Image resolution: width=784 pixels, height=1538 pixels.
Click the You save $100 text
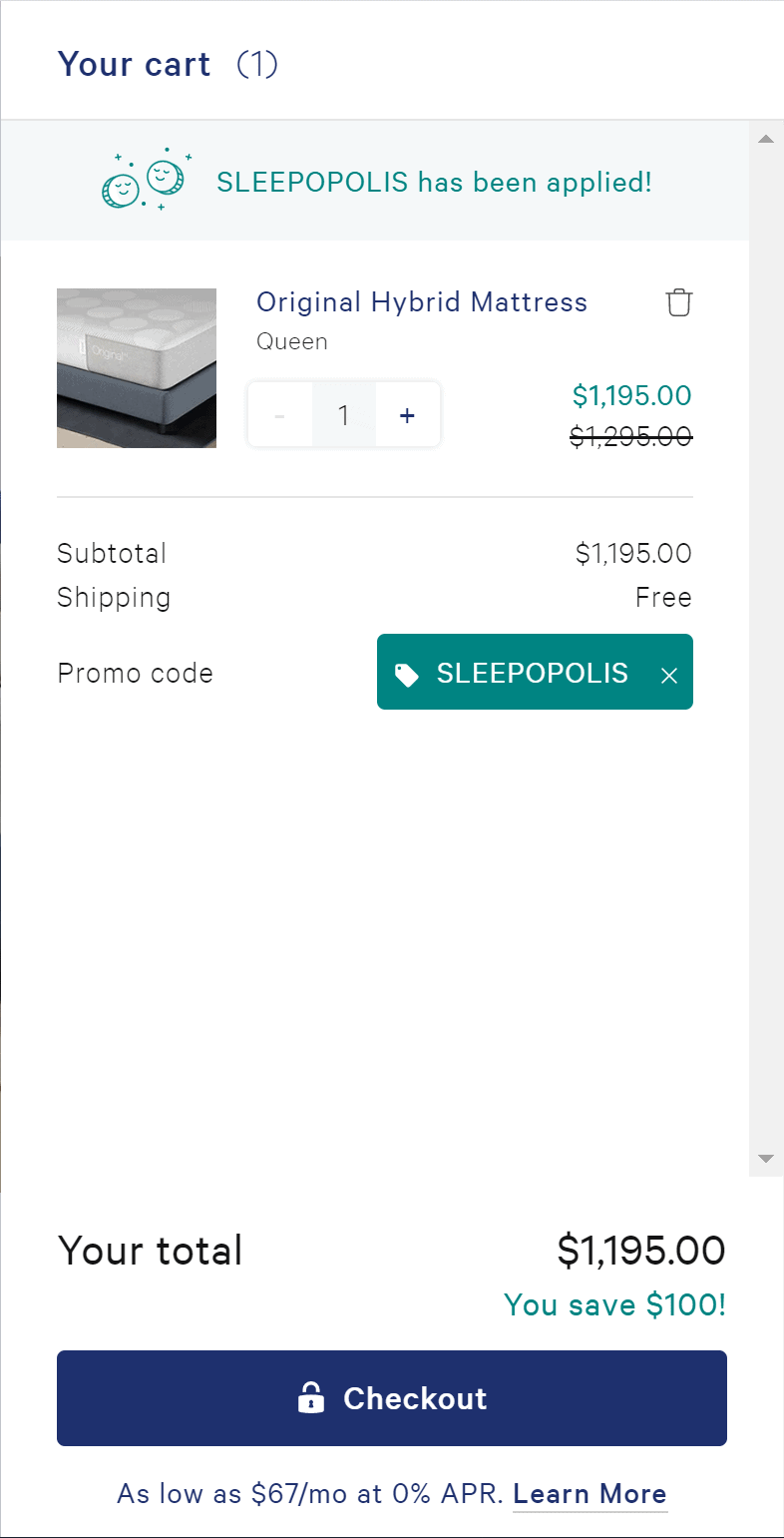pyautogui.click(x=614, y=1304)
